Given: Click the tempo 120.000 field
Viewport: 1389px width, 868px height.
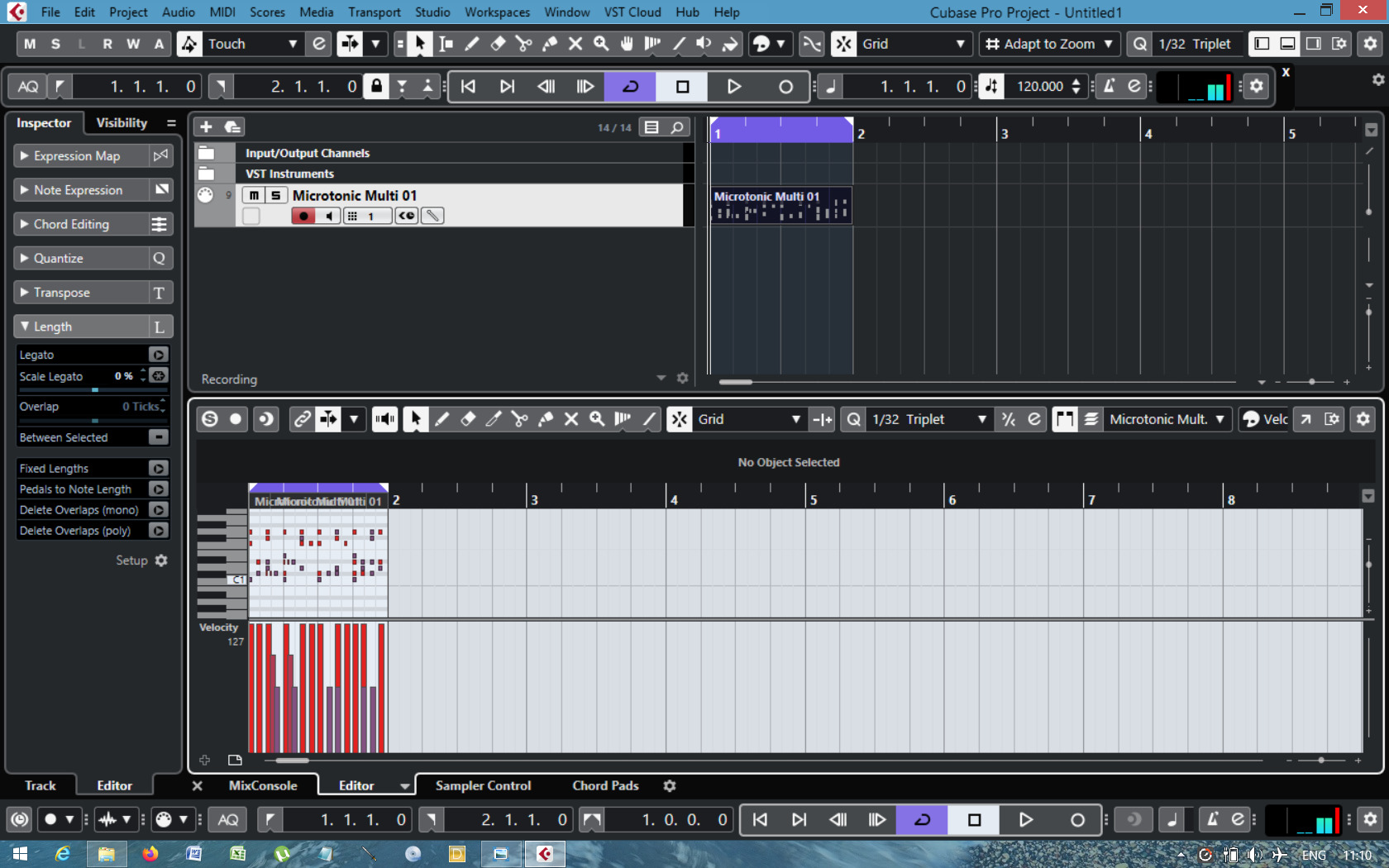Looking at the screenshot, I should point(1040,86).
